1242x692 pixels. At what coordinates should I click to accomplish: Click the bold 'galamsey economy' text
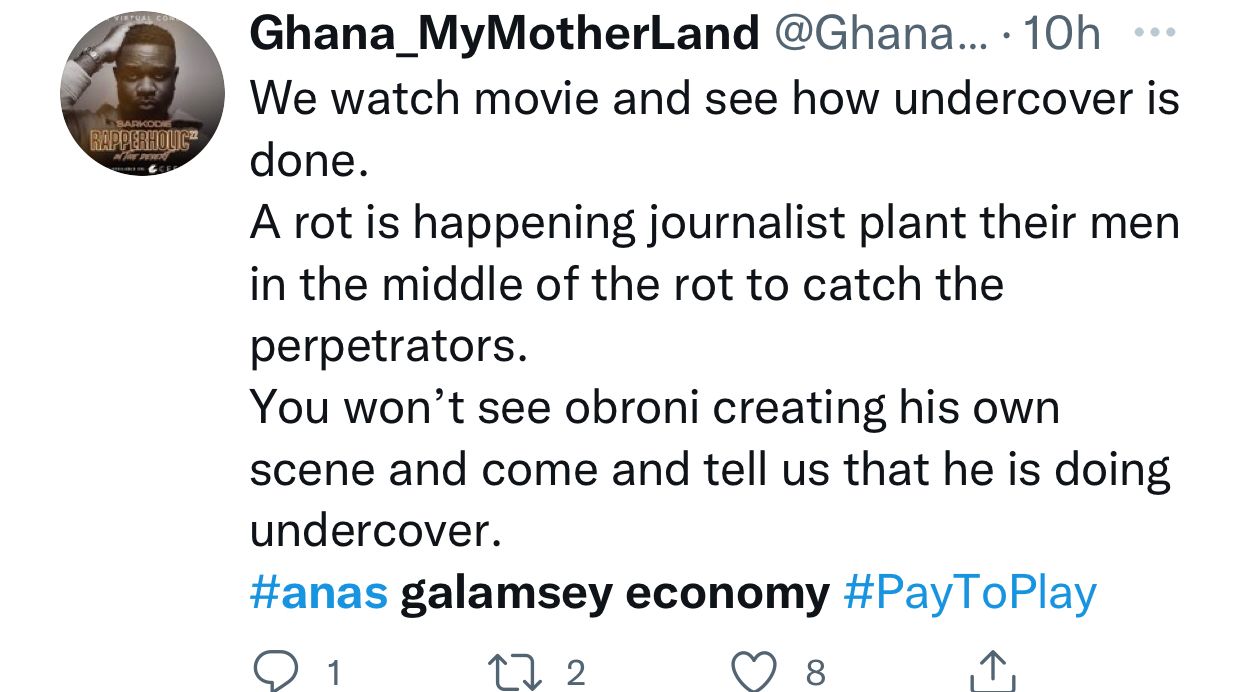[x=614, y=593]
